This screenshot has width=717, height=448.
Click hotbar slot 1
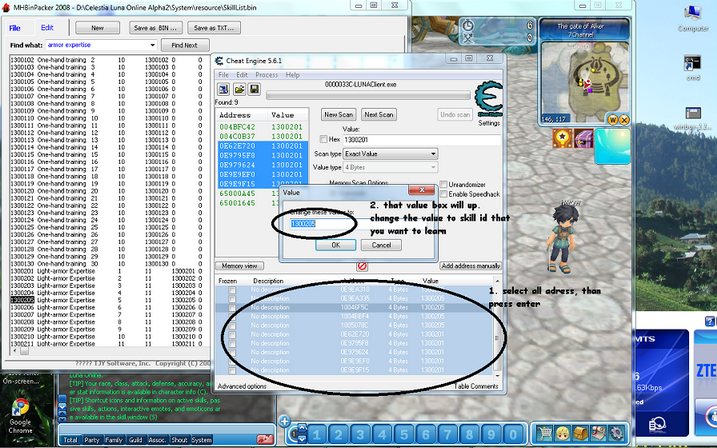point(316,434)
